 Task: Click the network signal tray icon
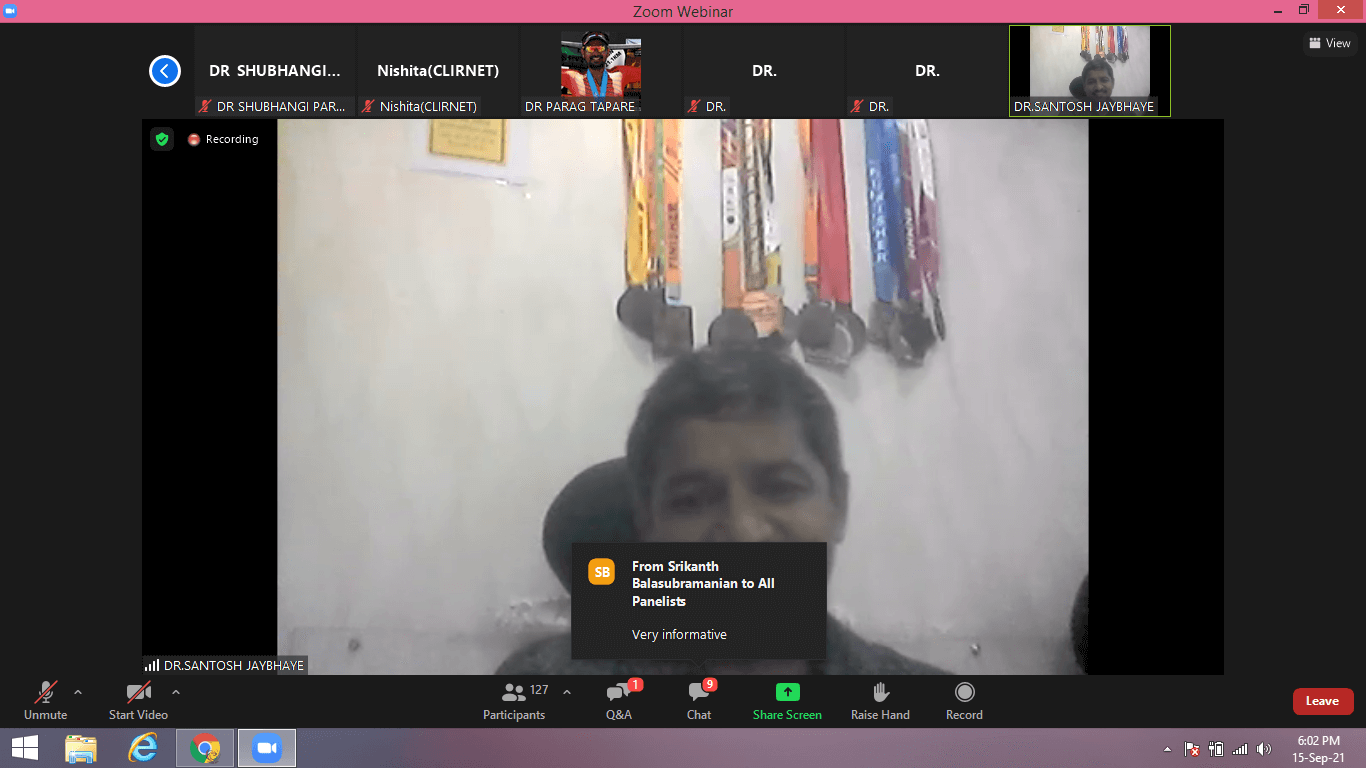1240,749
